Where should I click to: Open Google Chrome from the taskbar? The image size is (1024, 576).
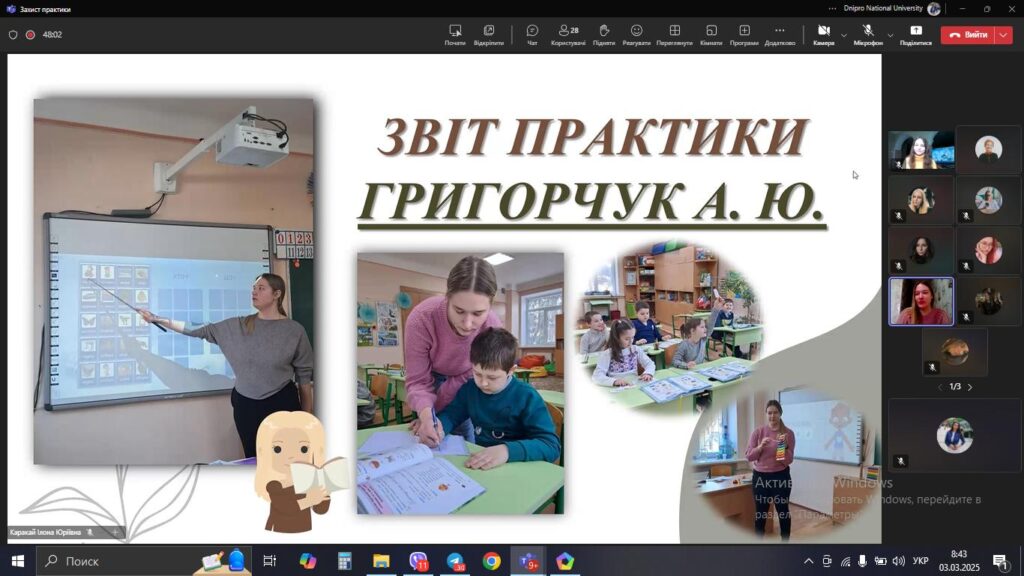tap(492, 561)
